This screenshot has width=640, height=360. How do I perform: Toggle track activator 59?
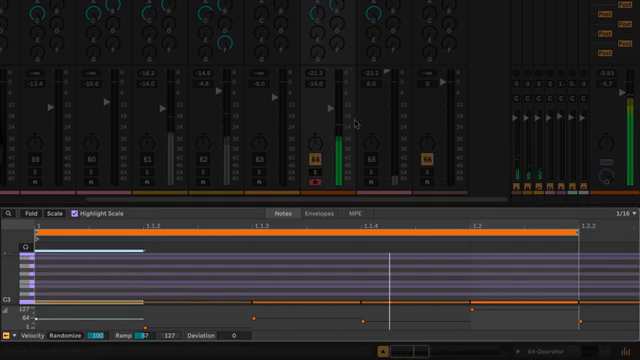coord(35,160)
